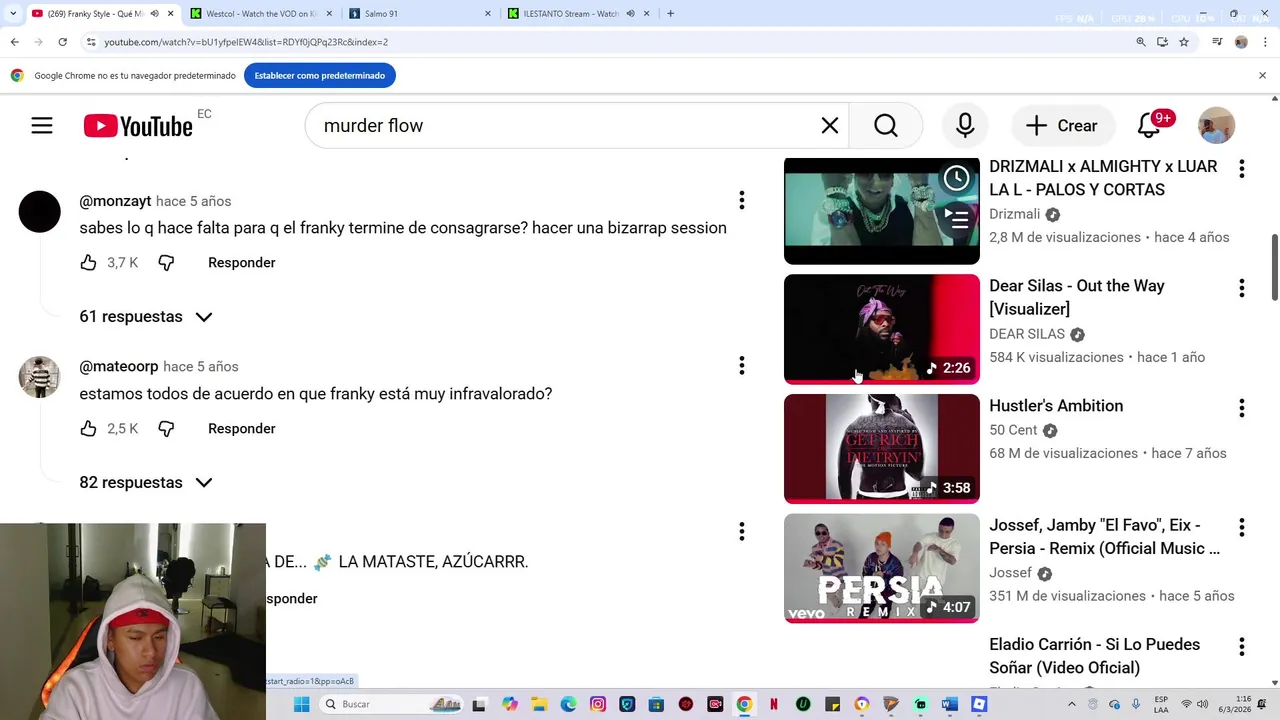The image size is (1280, 720).
Task: Switch to the ILESTANTO Stream tab
Action: (x=579, y=14)
